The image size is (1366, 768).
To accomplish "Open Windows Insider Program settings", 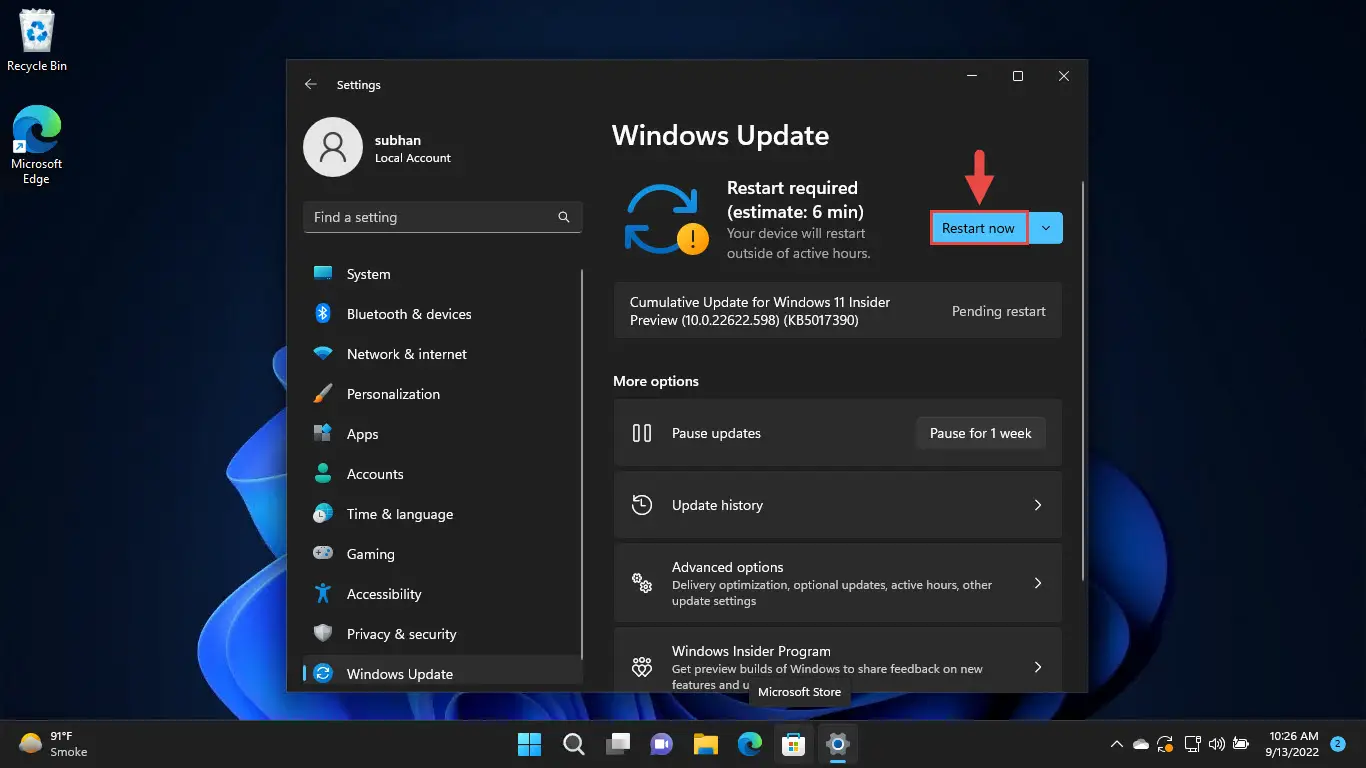I will 837,659.
